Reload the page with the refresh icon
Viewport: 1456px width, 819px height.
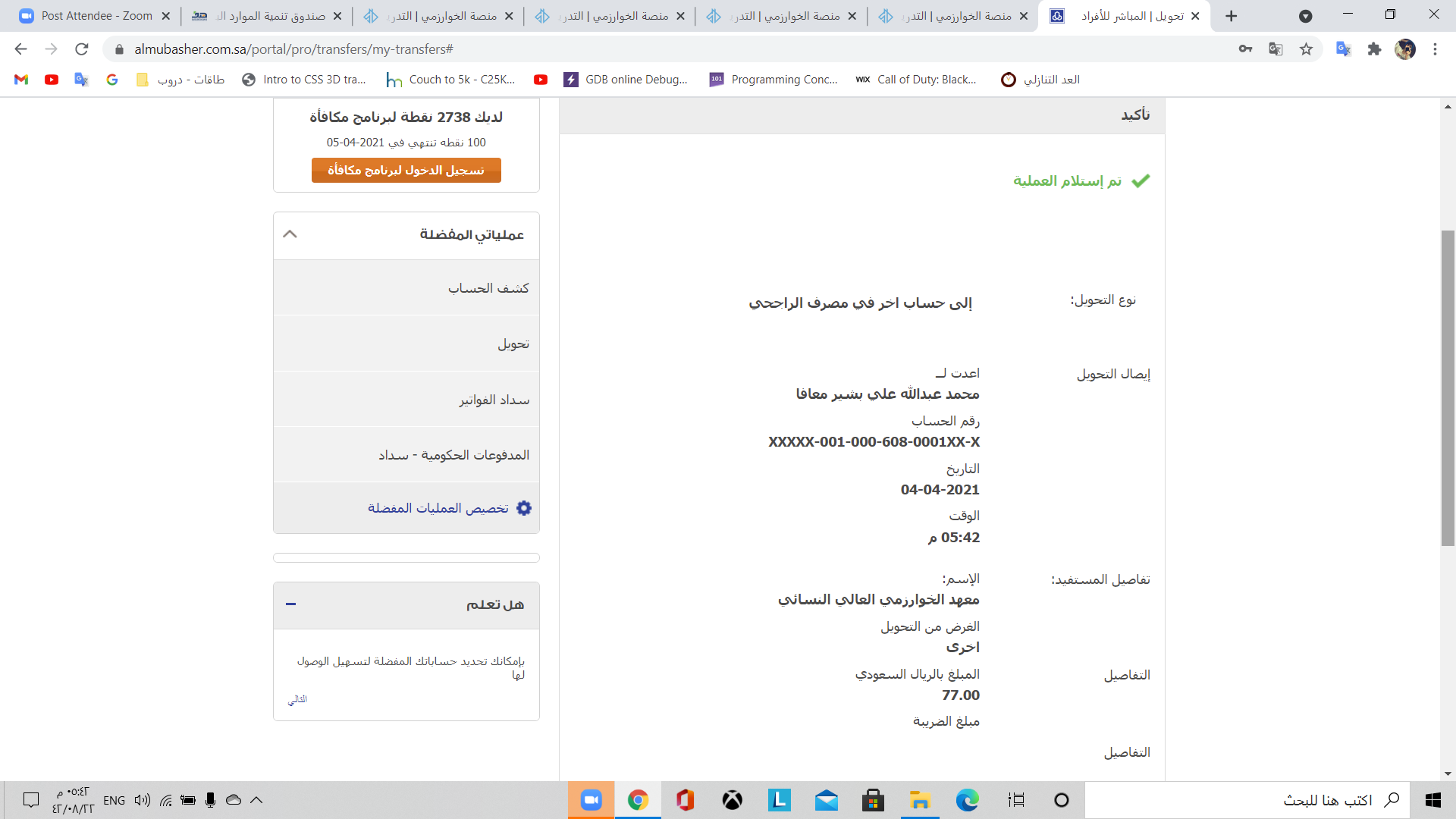pos(82,49)
